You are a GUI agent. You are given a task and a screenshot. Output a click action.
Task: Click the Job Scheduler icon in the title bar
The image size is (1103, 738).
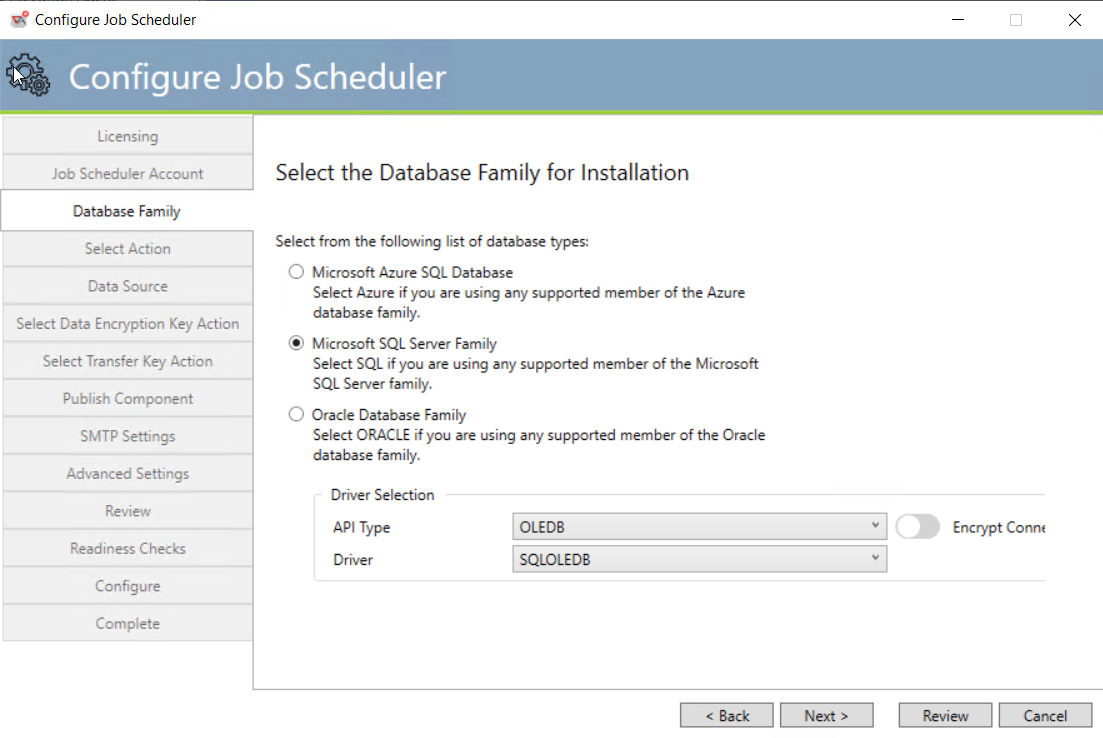click(x=19, y=18)
